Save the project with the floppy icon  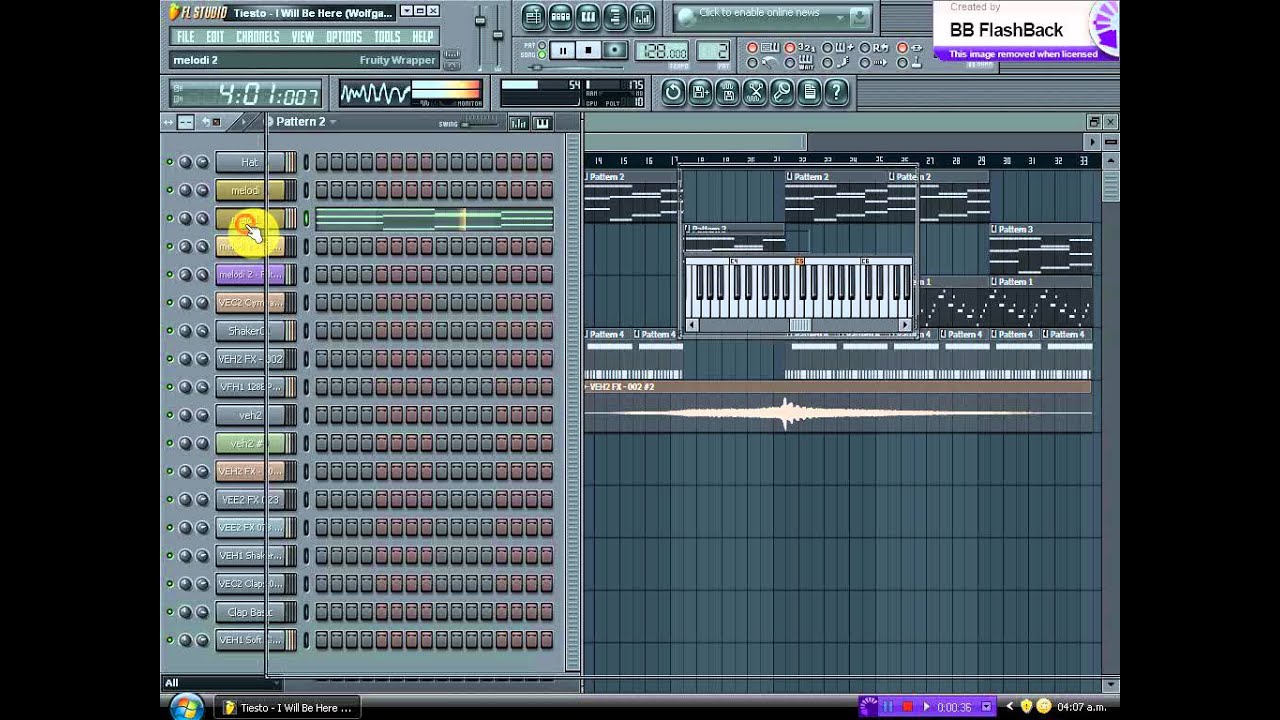tap(727, 92)
